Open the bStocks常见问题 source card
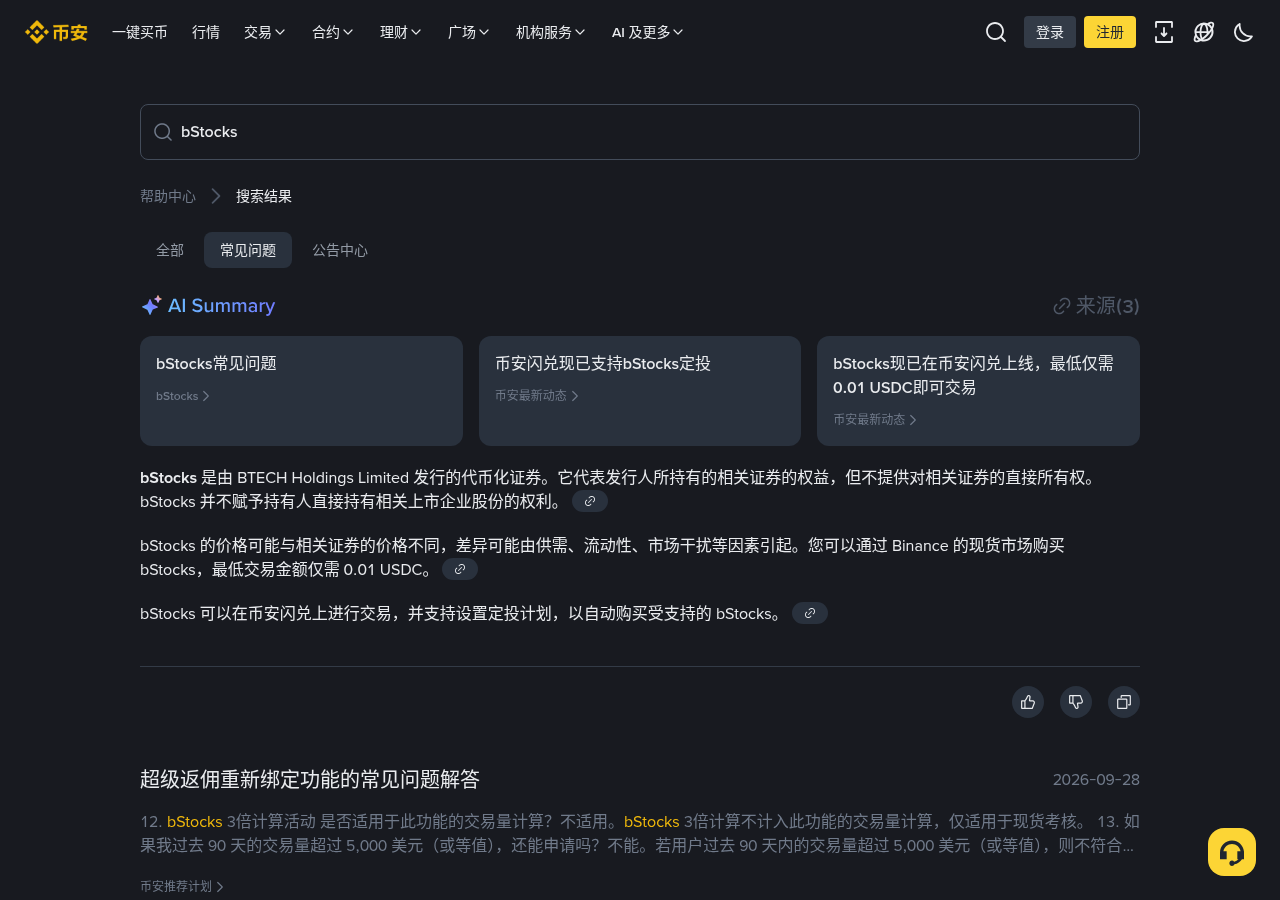Viewport: 1280px width, 900px height. [301, 391]
